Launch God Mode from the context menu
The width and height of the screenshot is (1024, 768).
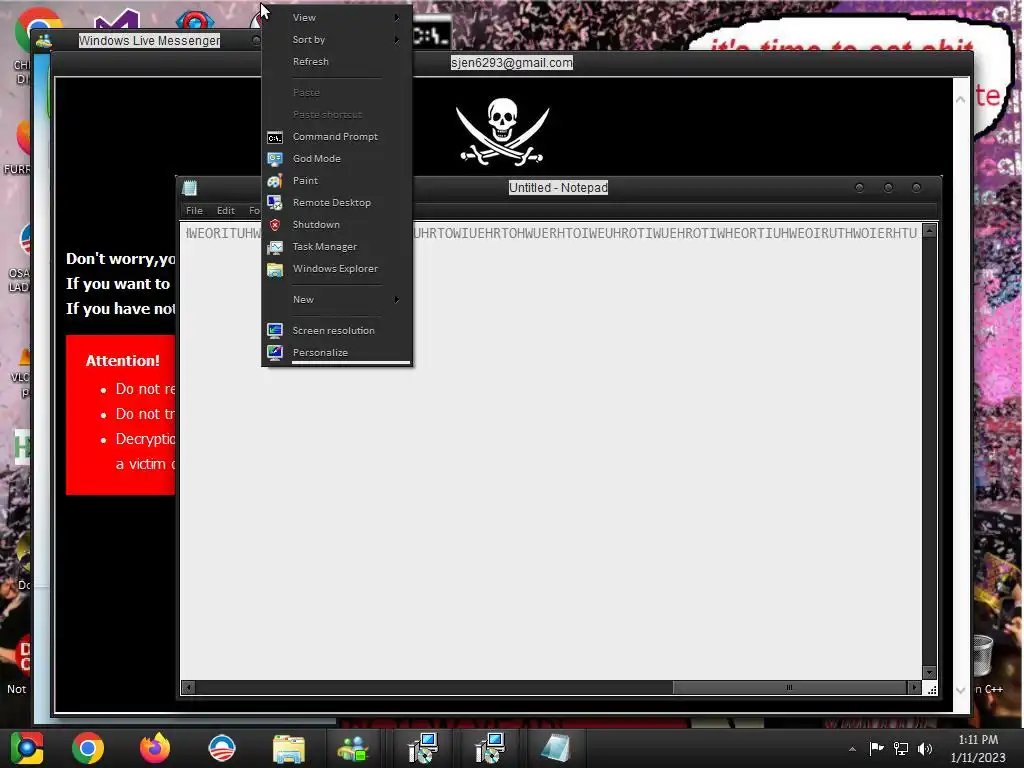pyautogui.click(x=317, y=159)
